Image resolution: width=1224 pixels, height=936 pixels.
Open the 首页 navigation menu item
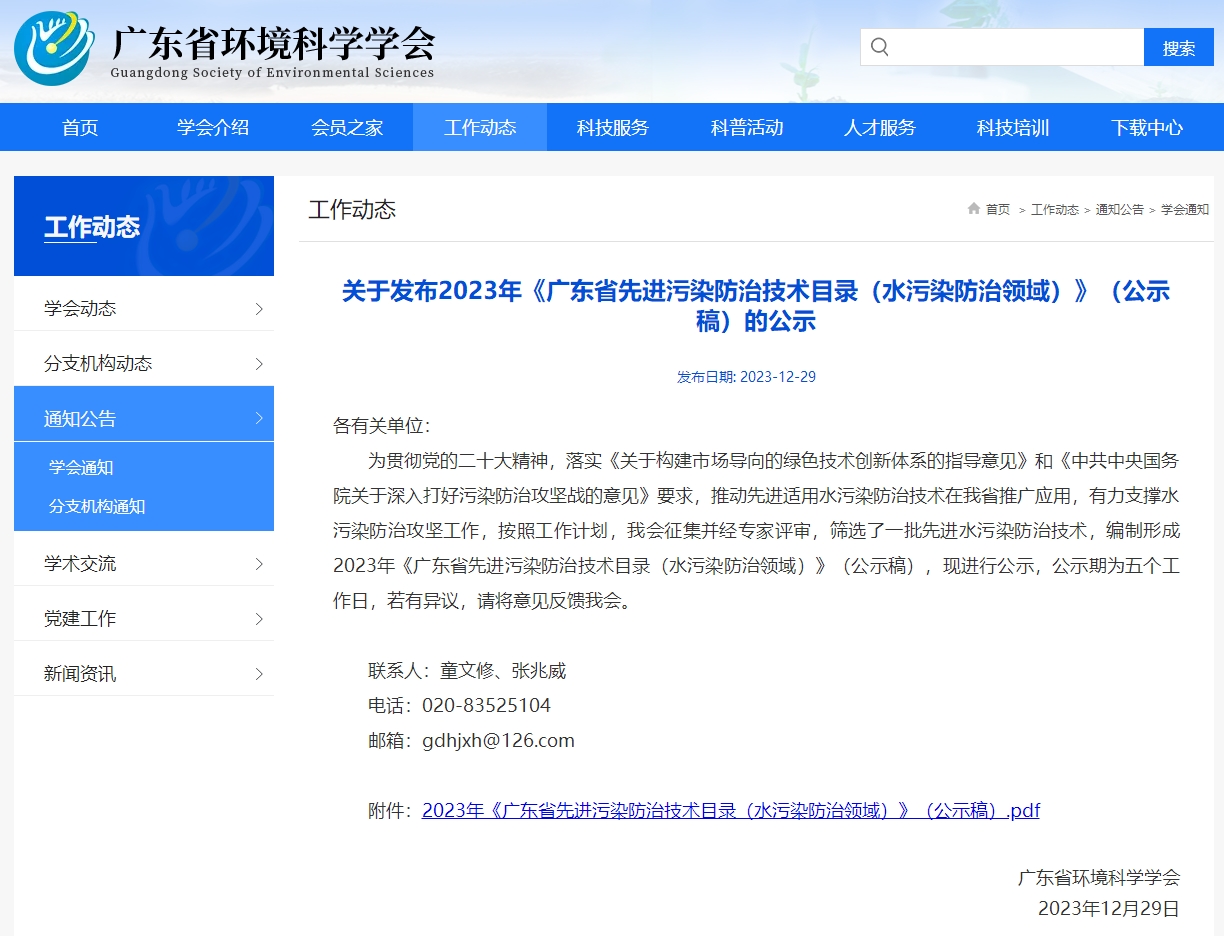tap(80, 128)
